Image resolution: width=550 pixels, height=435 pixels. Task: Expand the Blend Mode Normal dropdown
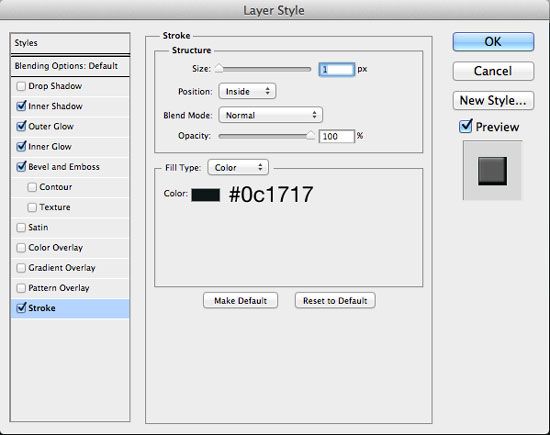pyautogui.click(x=270, y=115)
